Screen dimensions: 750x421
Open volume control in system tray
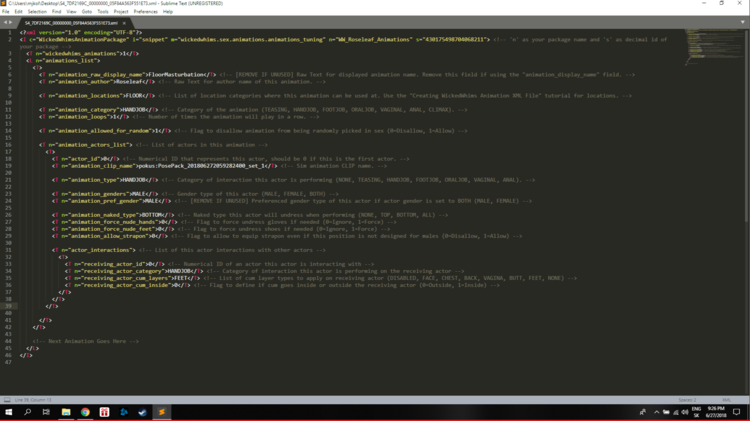685,412
